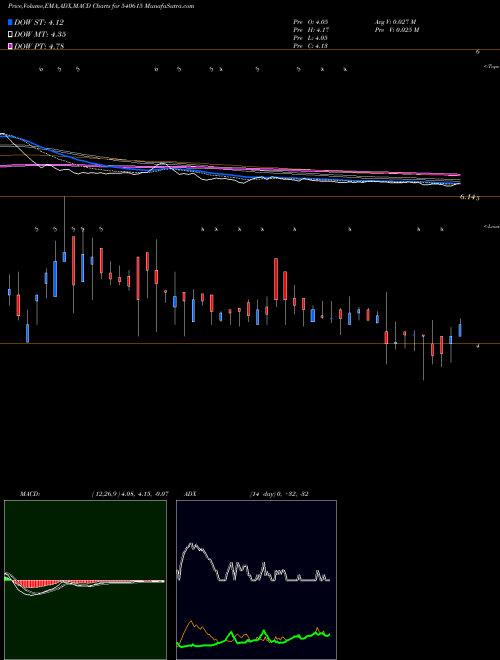Image resolution: width=500 pixels, height=660 pixels.
Task: Click the white DOW MT legend swatch
Action: pos(10,34)
